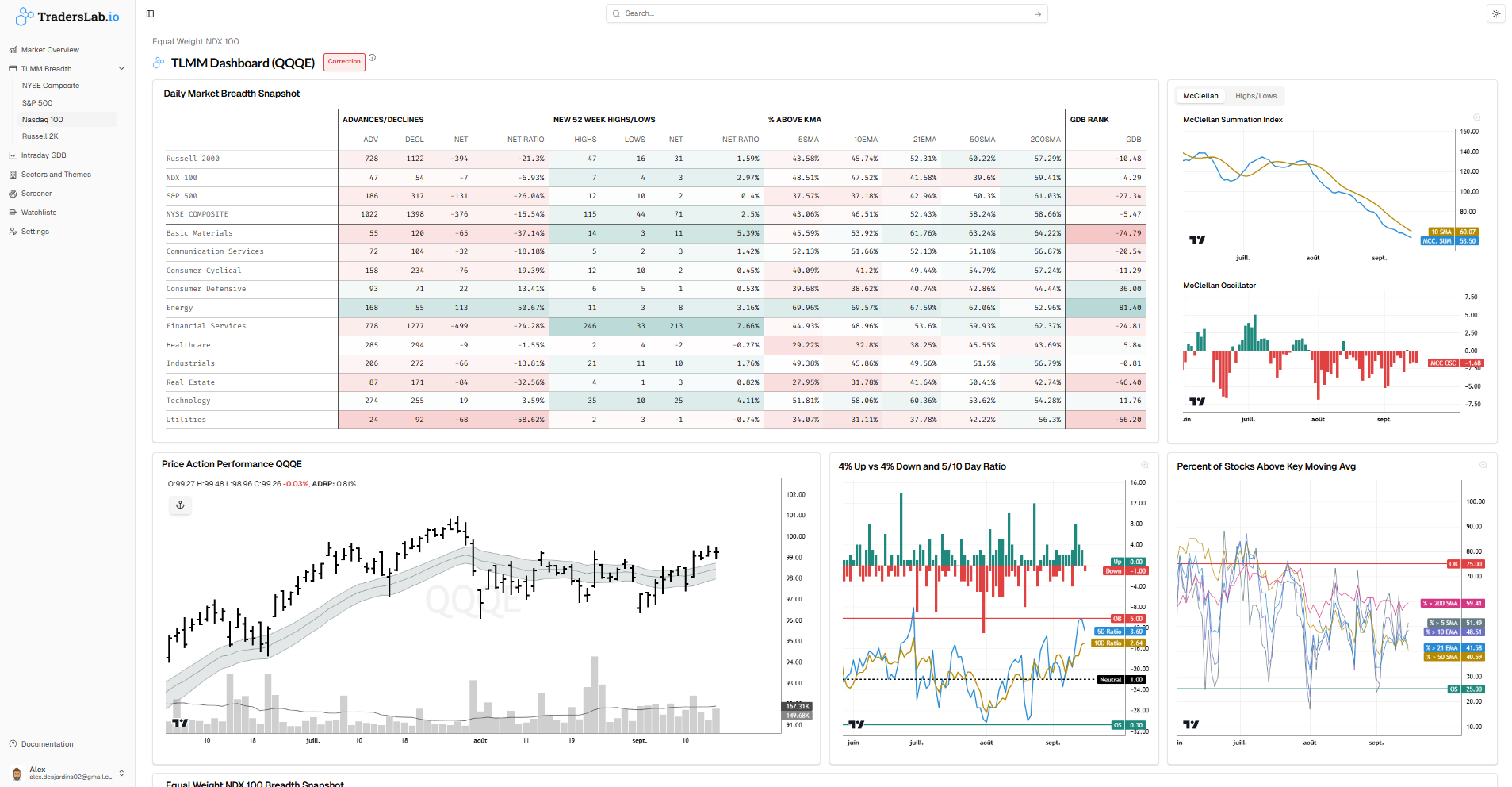This screenshot has width=1512, height=787.
Task: Click the Consumer Cyclical row label
Action: pyautogui.click(x=204, y=271)
